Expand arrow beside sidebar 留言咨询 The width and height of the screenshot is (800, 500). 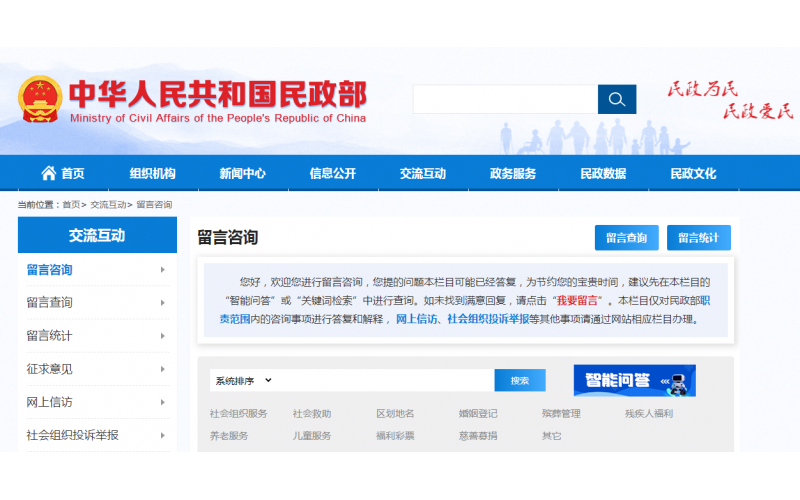coord(163,269)
